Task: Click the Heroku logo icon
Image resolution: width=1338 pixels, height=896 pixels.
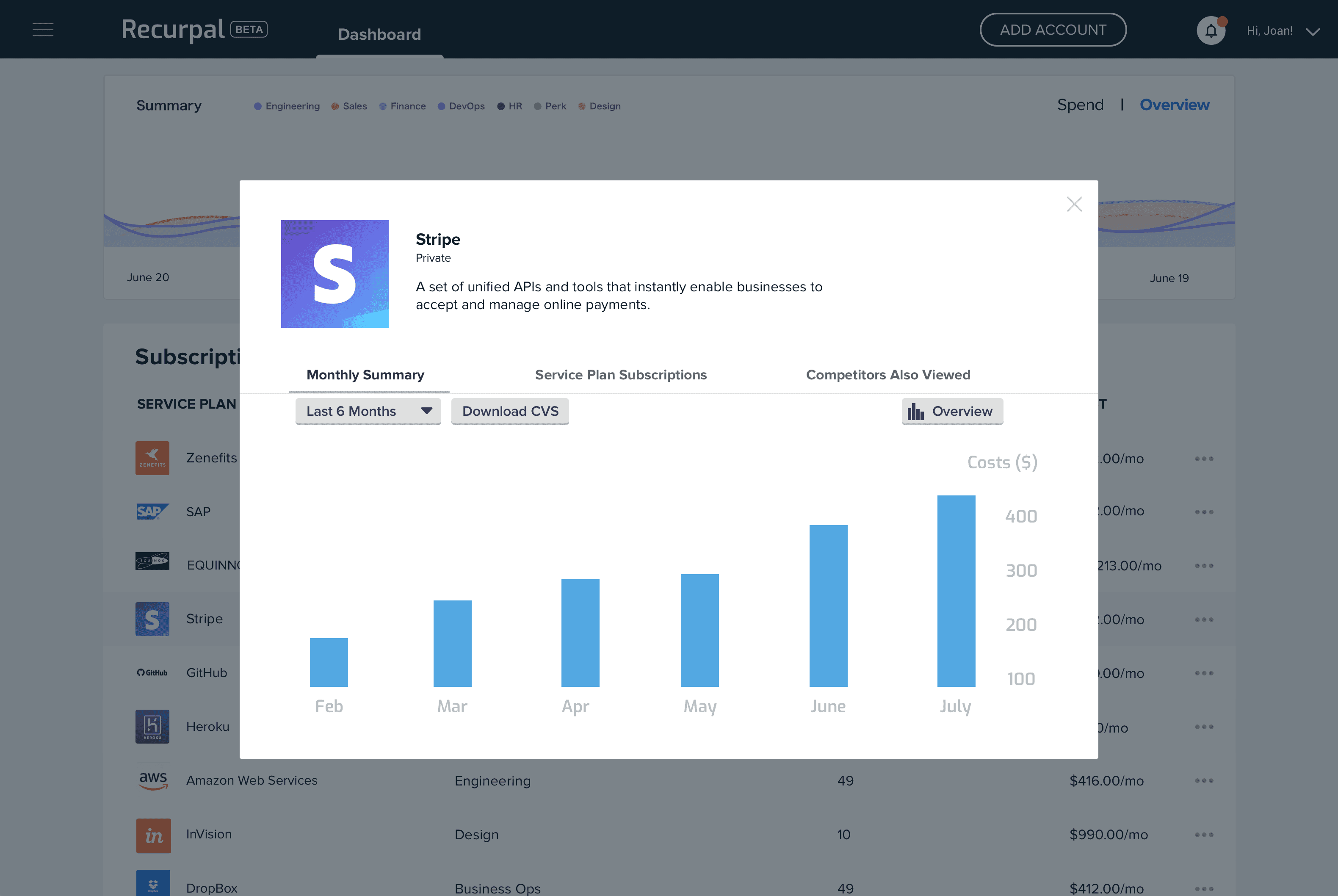Action: (152, 726)
